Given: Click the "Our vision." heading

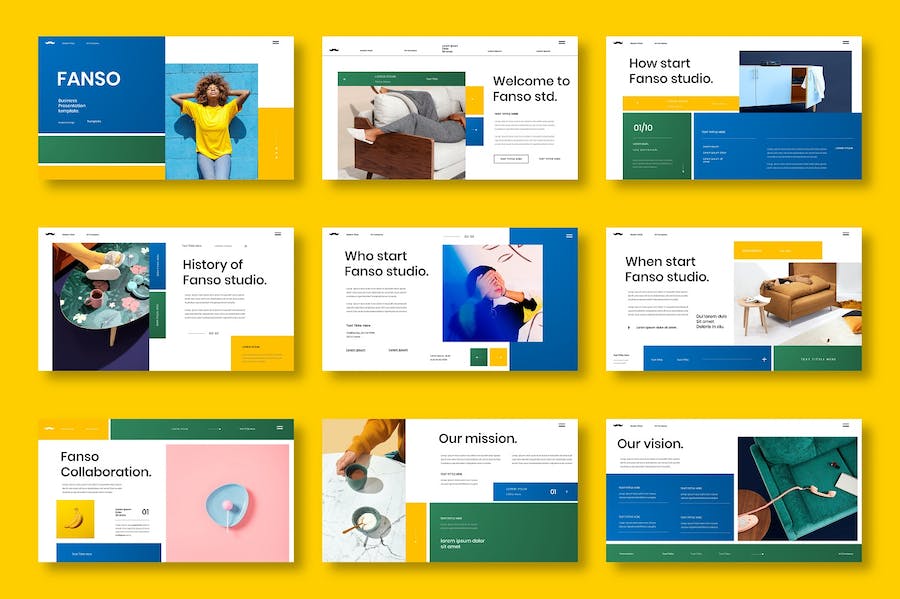Looking at the screenshot, I should point(650,444).
